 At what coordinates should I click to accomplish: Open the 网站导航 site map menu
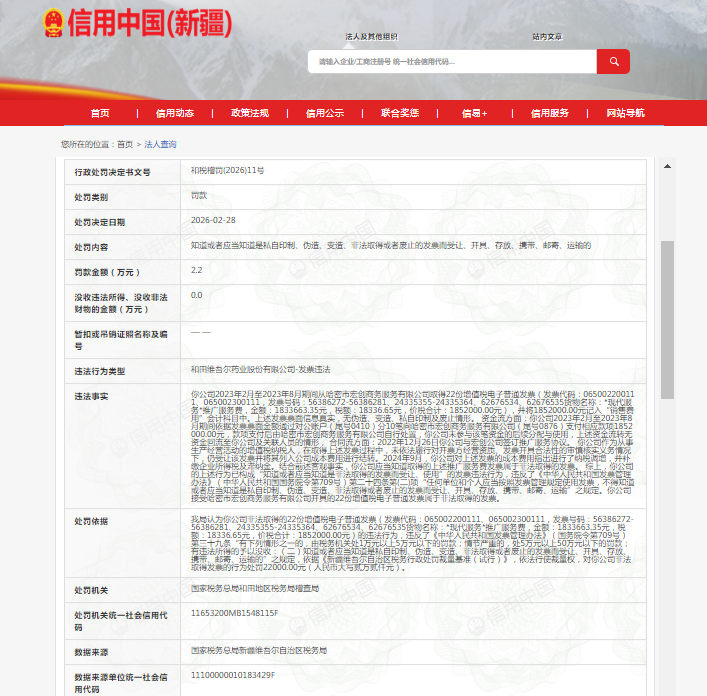[625, 113]
